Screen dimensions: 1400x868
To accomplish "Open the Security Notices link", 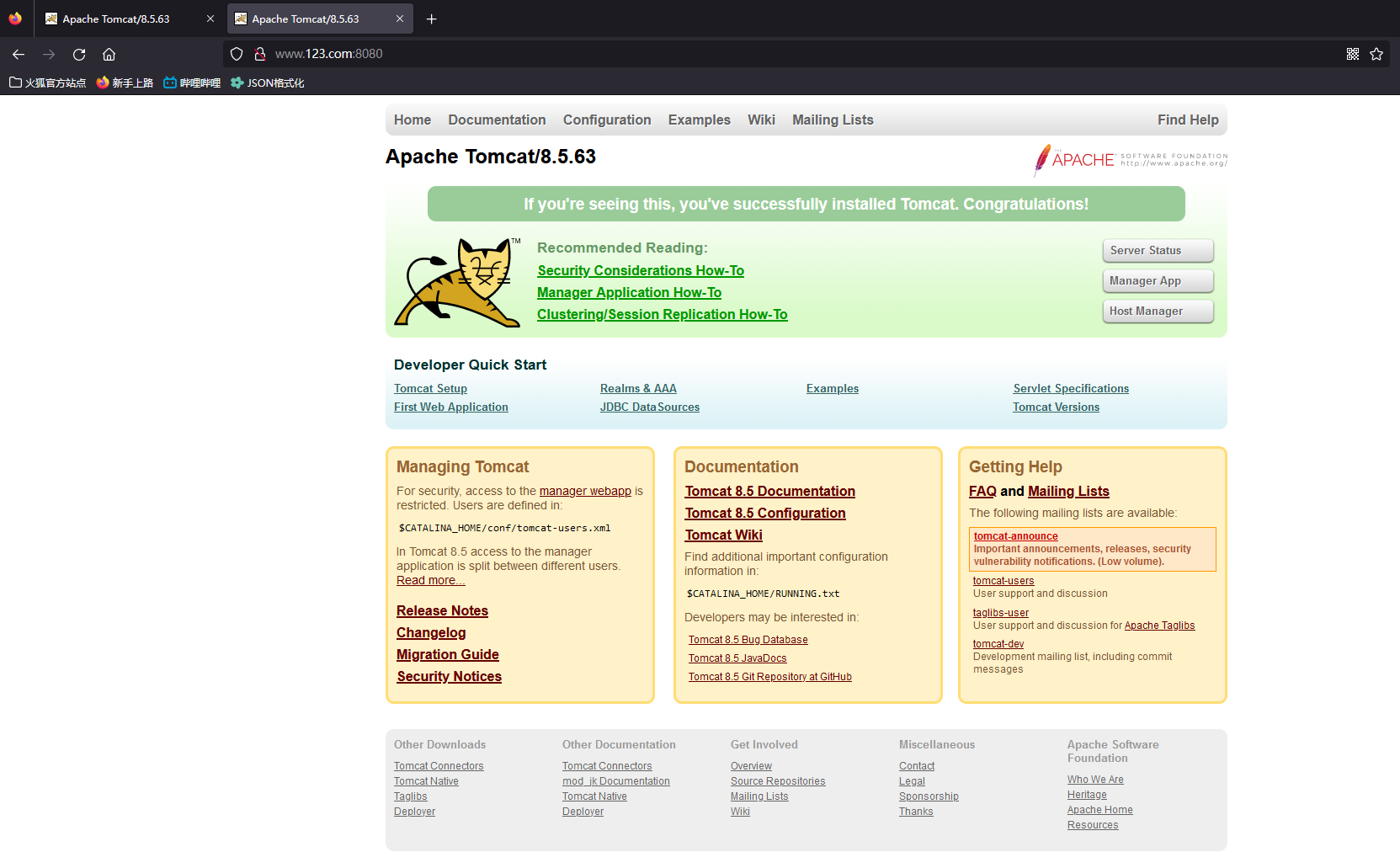I will (449, 676).
